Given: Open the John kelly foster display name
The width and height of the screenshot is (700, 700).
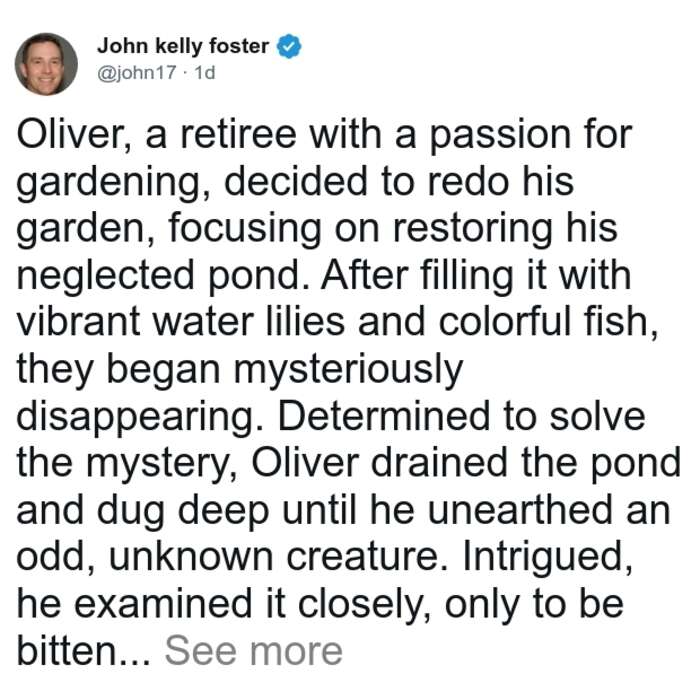Looking at the screenshot, I should tap(183, 46).
